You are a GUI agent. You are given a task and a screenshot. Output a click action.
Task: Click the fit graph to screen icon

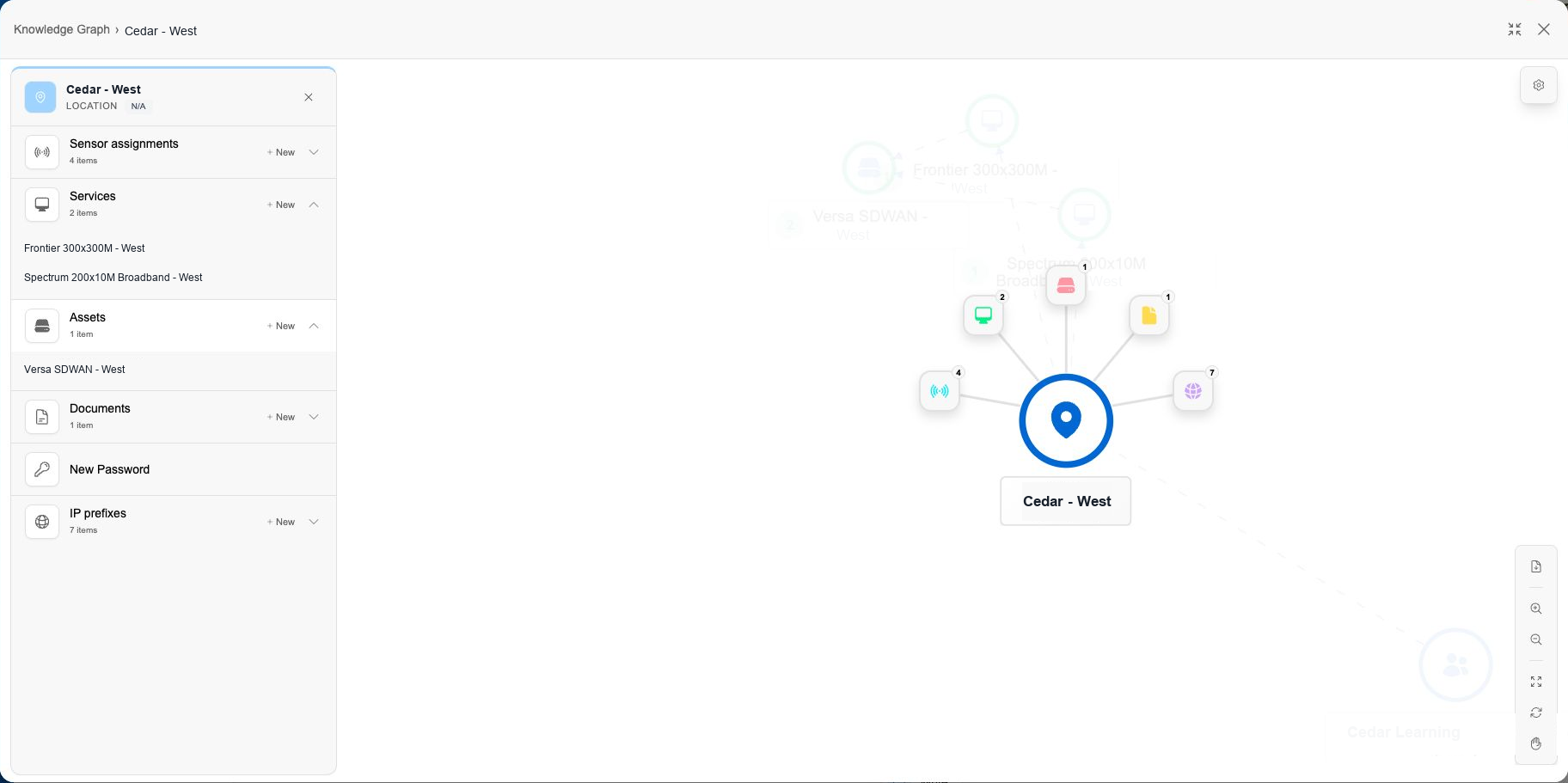click(1536, 682)
